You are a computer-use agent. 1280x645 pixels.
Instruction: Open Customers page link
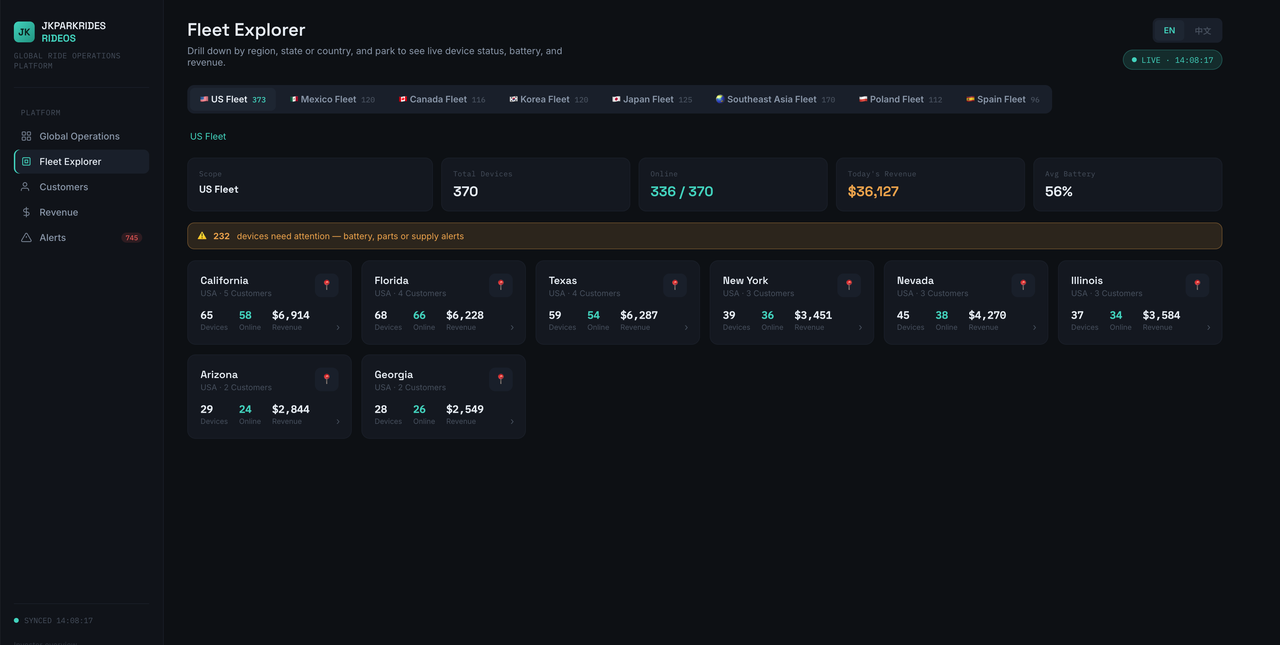81,187
